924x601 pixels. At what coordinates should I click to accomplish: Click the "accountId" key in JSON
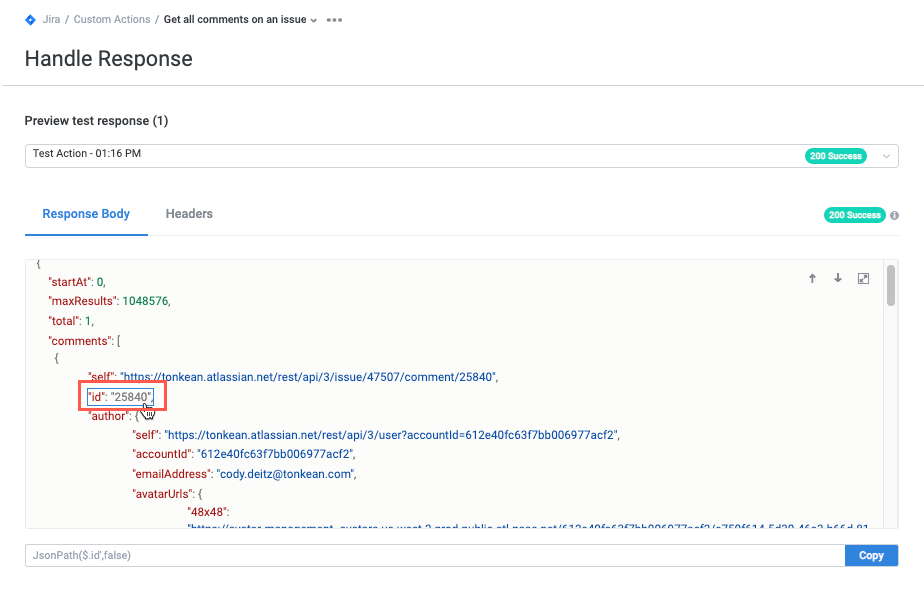pyautogui.click(x=161, y=454)
